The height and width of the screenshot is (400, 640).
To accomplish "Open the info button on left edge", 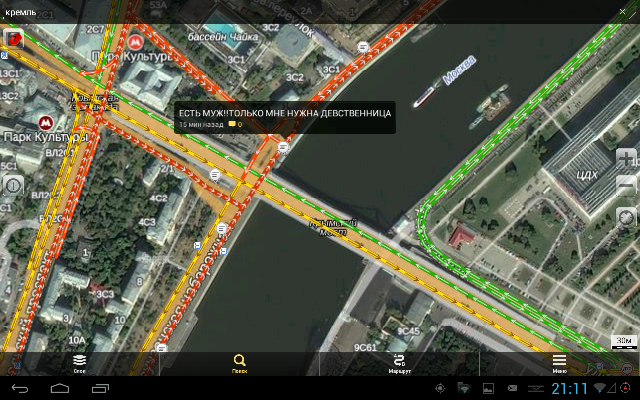I will point(13,186).
